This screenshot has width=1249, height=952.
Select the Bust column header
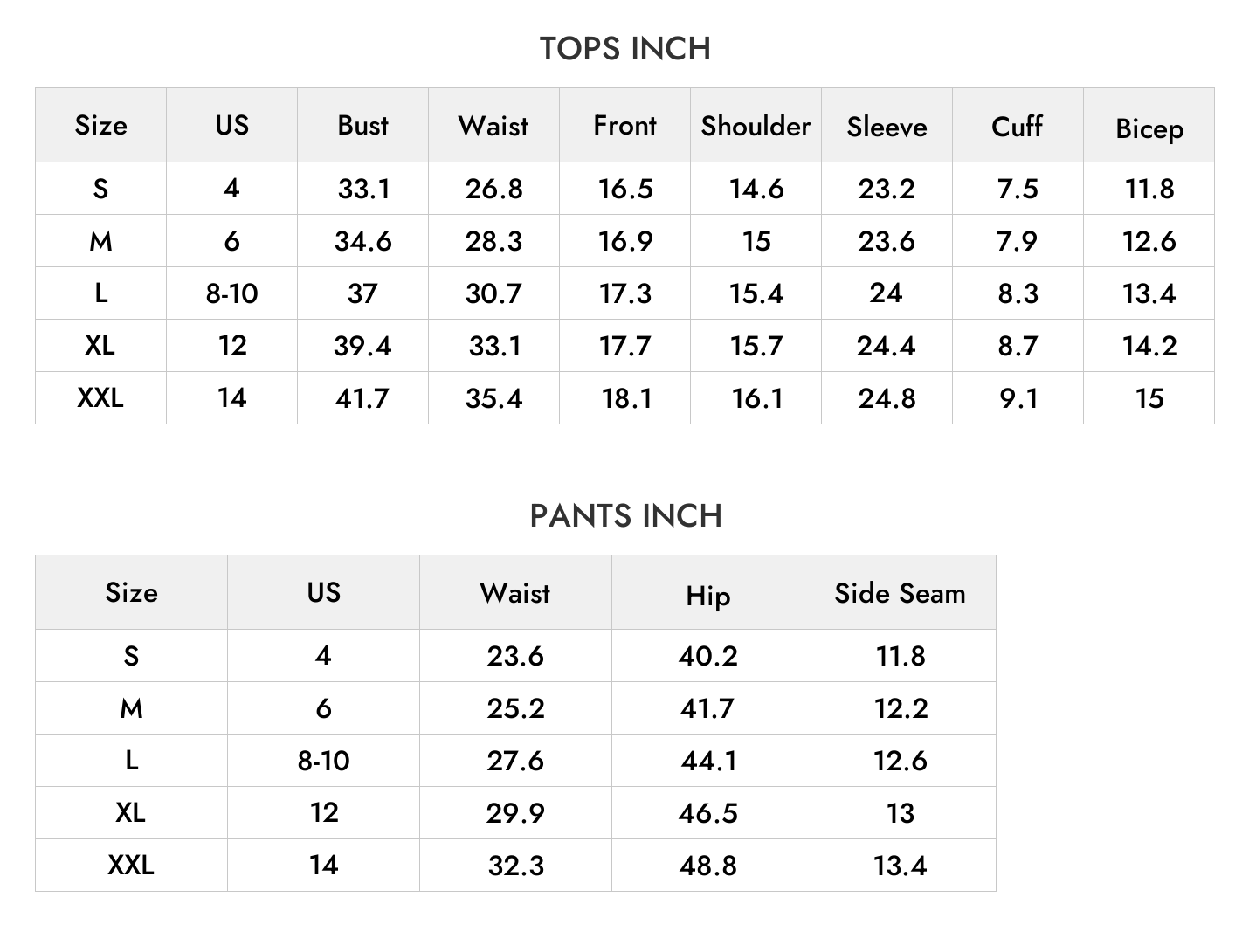click(362, 126)
